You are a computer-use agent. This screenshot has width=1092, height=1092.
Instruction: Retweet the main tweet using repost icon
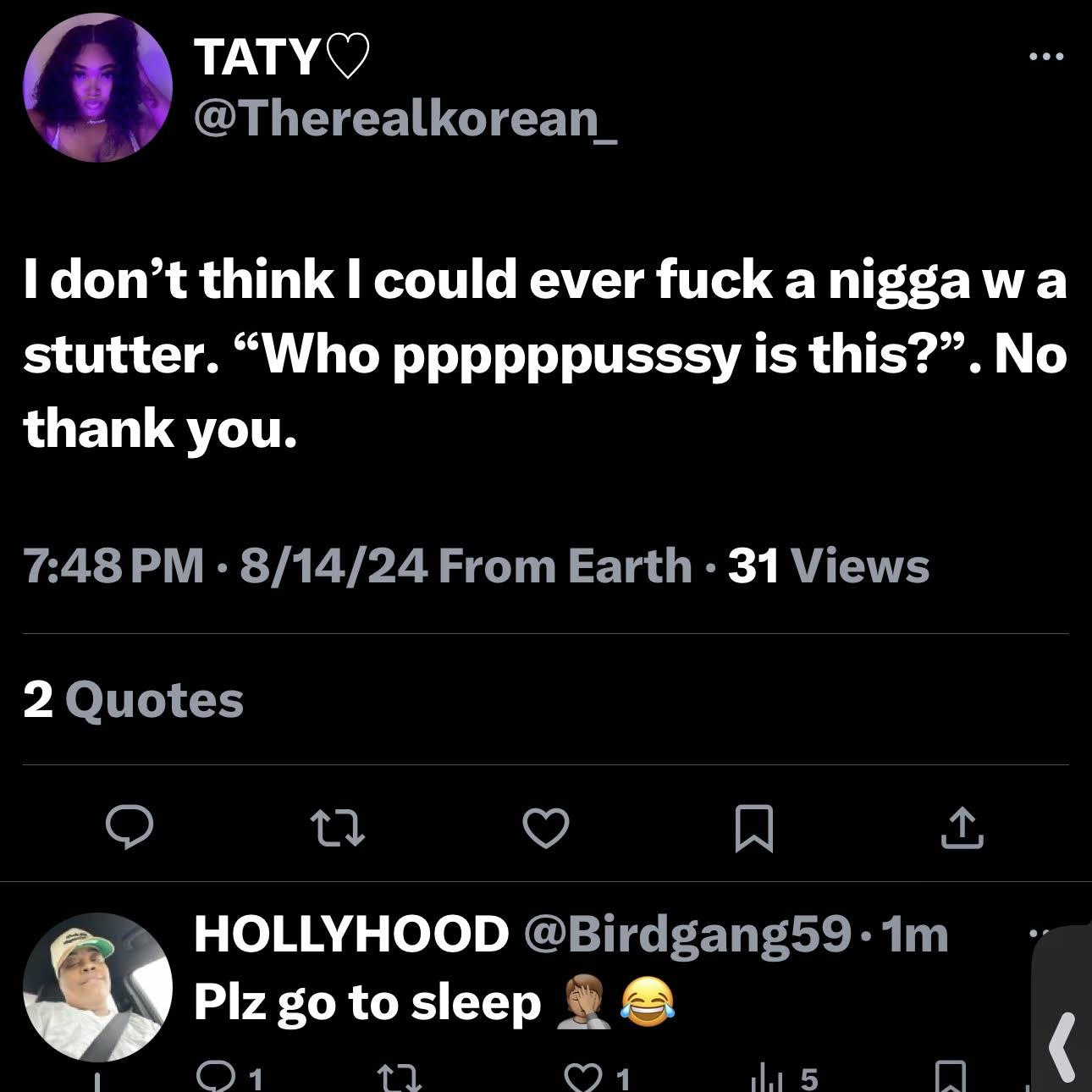click(x=338, y=827)
